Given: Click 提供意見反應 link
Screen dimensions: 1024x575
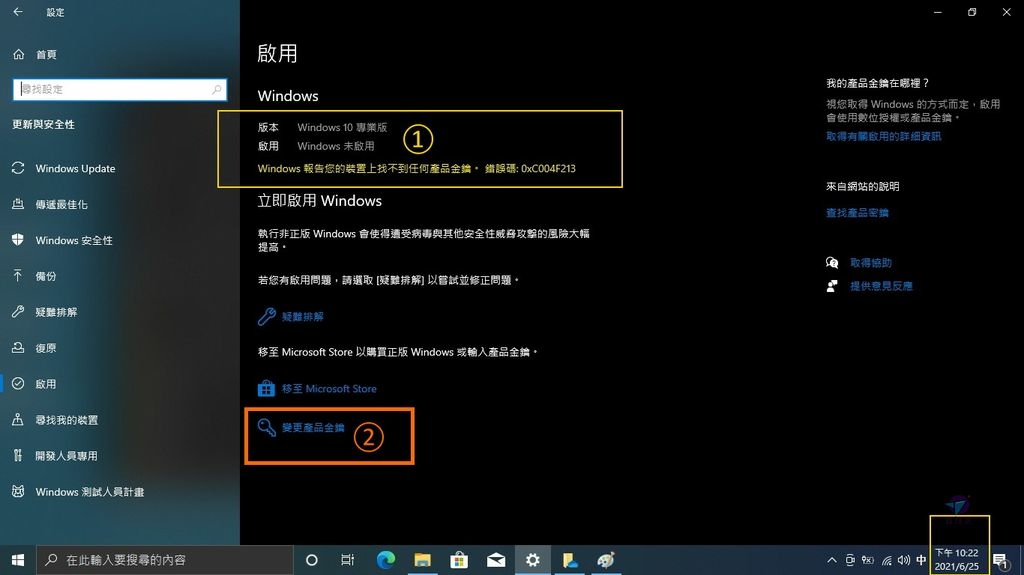Looking at the screenshot, I should [x=882, y=286].
